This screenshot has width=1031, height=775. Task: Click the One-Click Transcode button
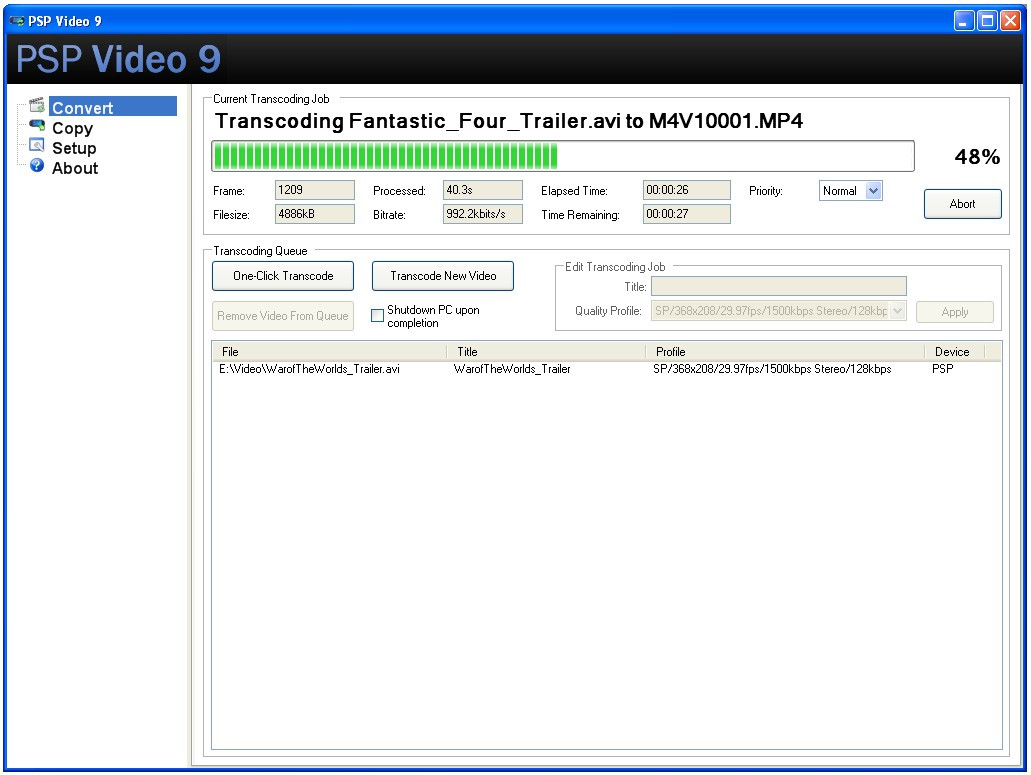coord(283,276)
